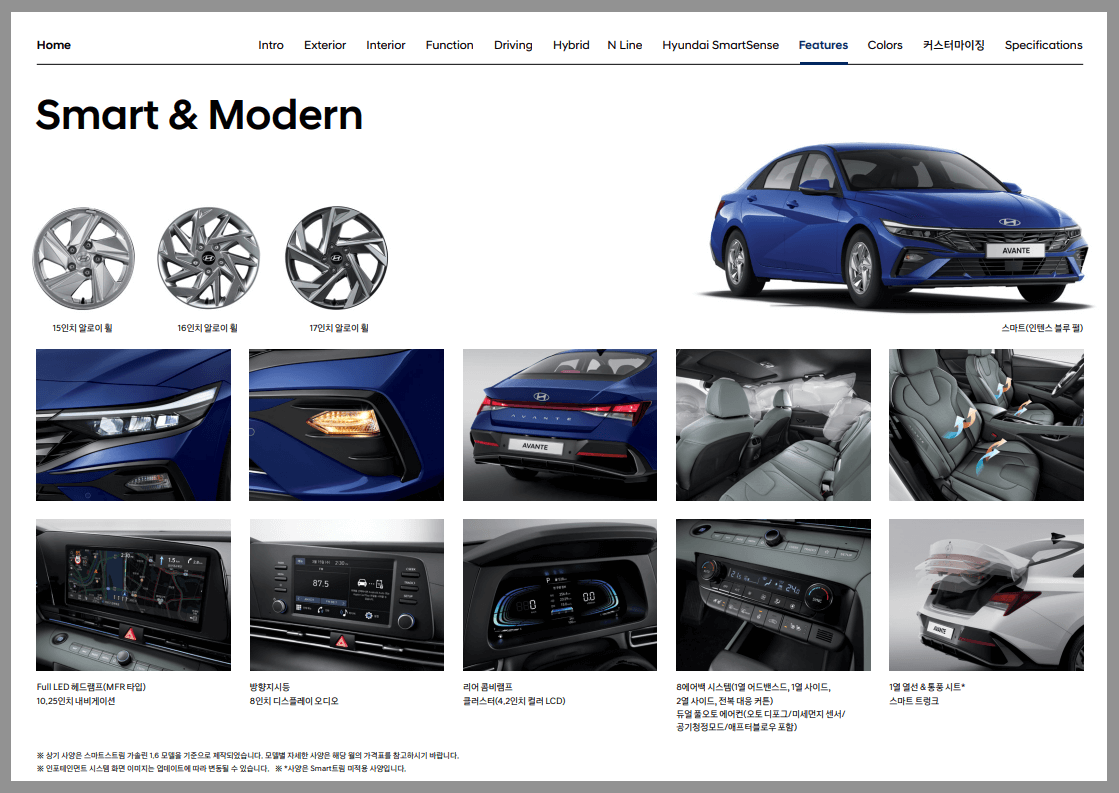Click the 스마트 트렁크 caption

(x=914, y=701)
